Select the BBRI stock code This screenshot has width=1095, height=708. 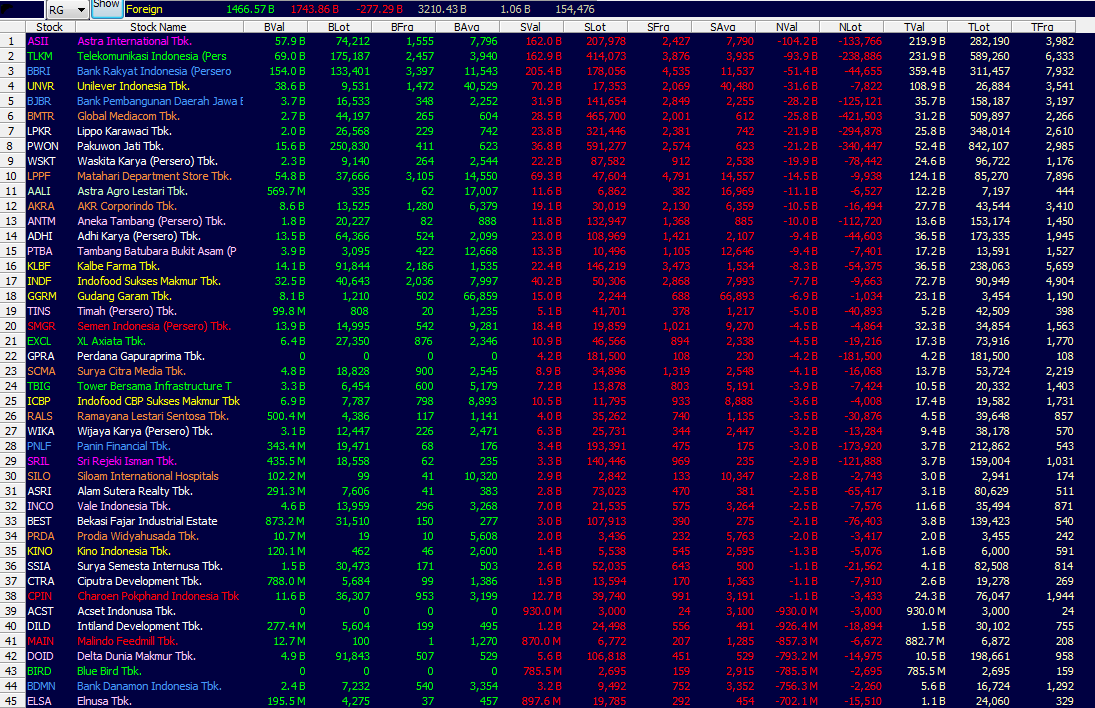coord(38,71)
